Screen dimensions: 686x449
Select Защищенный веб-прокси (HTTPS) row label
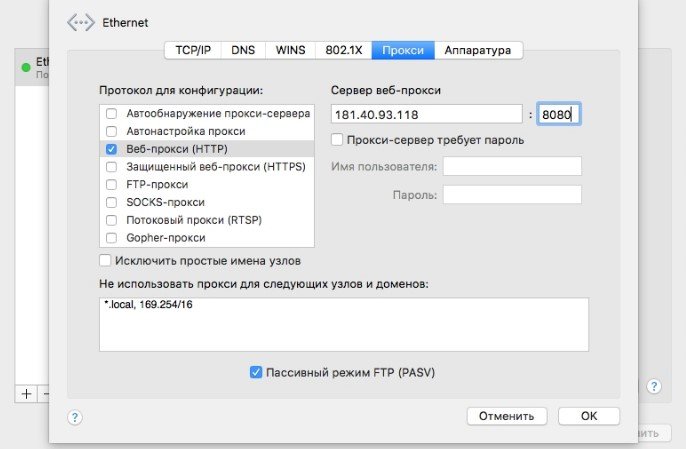point(216,167)
